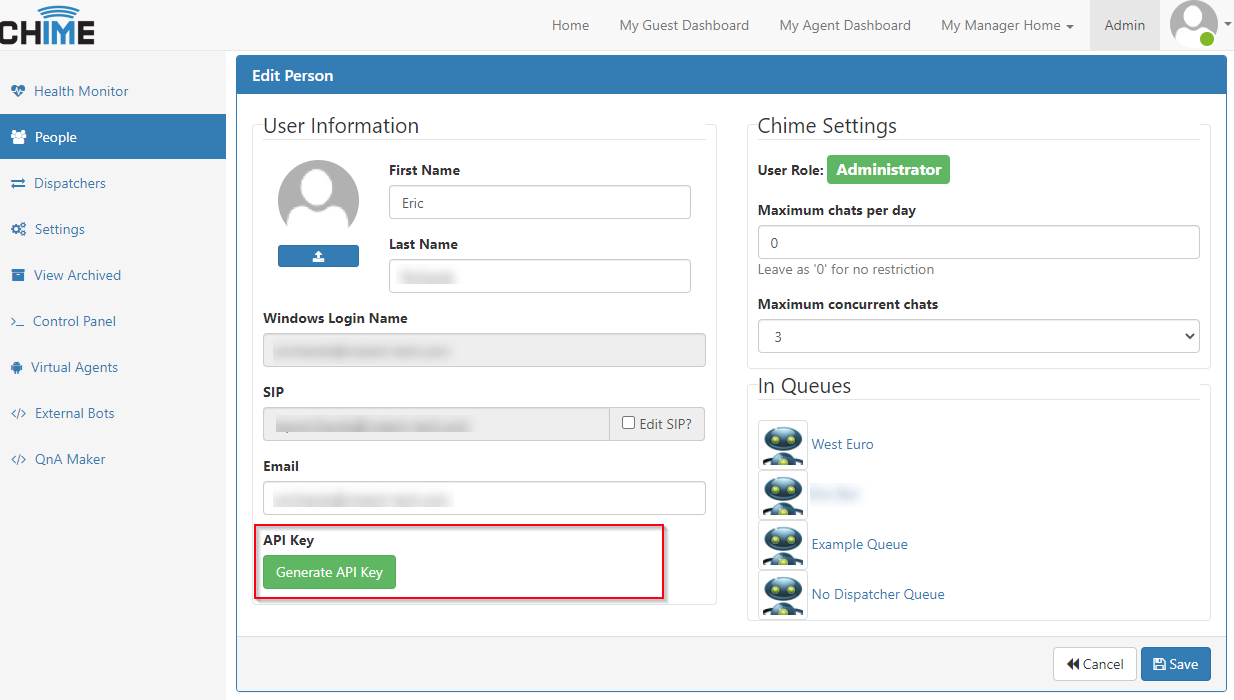Click the QnA Maker code icon
This screenshot has width=1234, height=700.
(x=18, y=459)
